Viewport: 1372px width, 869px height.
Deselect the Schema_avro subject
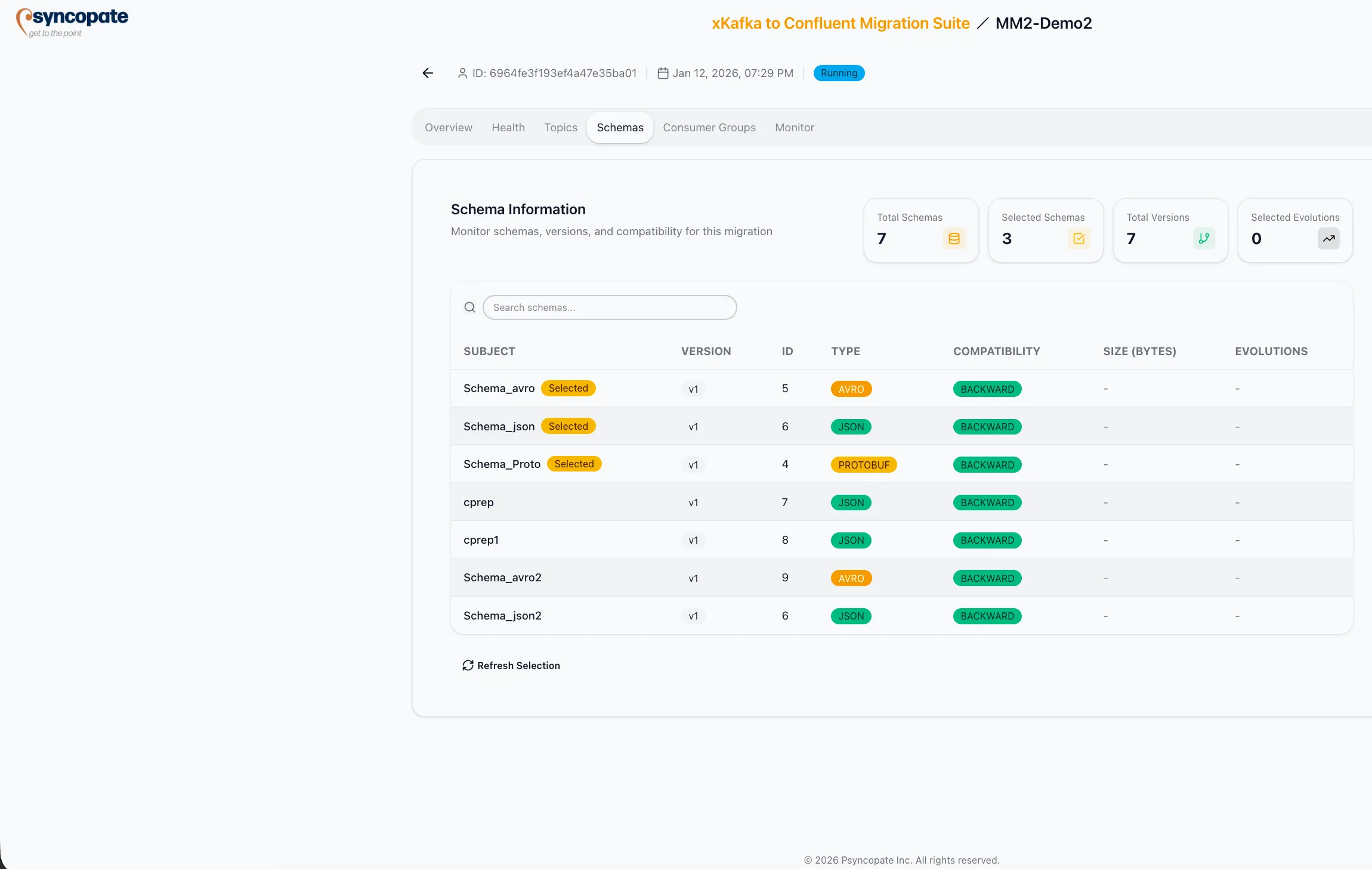tap(568, 388)
